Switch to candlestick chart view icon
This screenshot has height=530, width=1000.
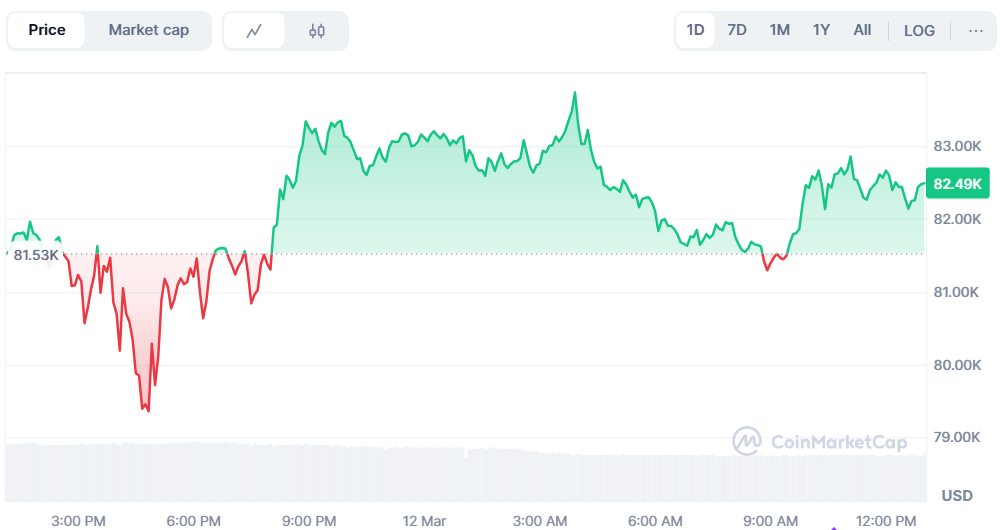317,31
